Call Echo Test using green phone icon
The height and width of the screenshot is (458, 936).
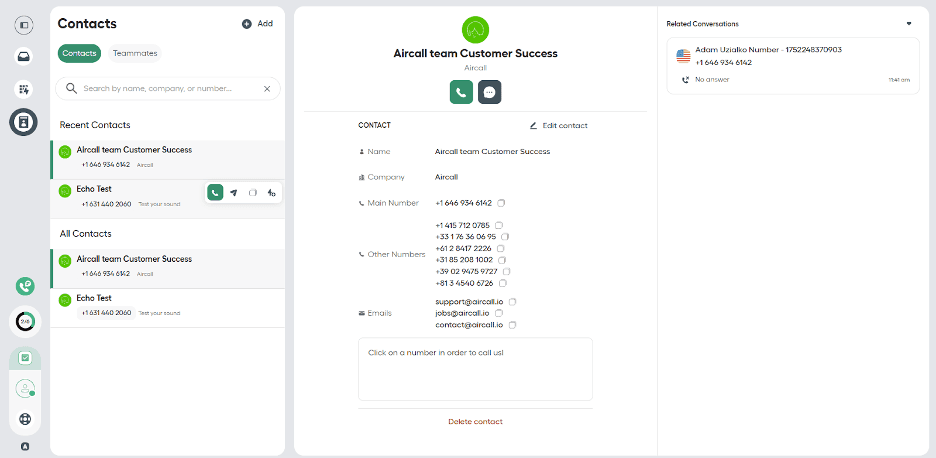coord(215,192)
